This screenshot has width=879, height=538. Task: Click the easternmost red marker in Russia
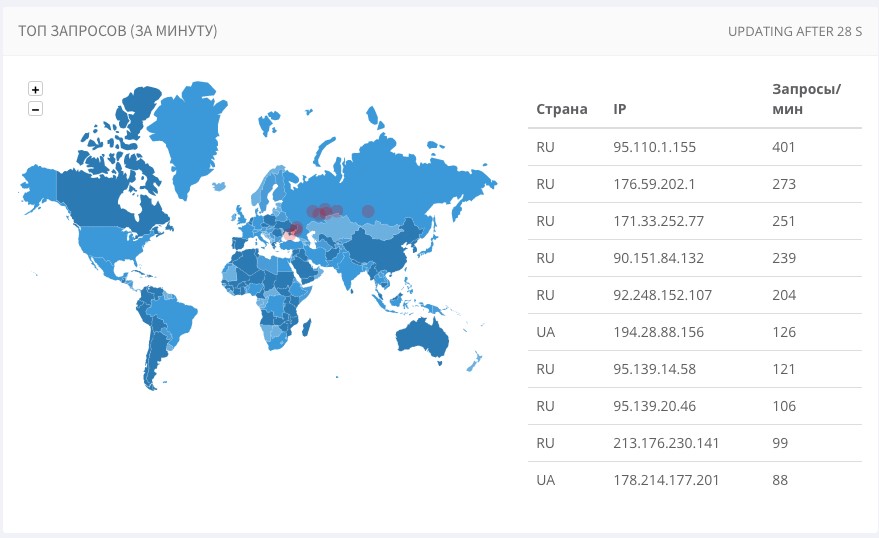(x=367, y=211)
